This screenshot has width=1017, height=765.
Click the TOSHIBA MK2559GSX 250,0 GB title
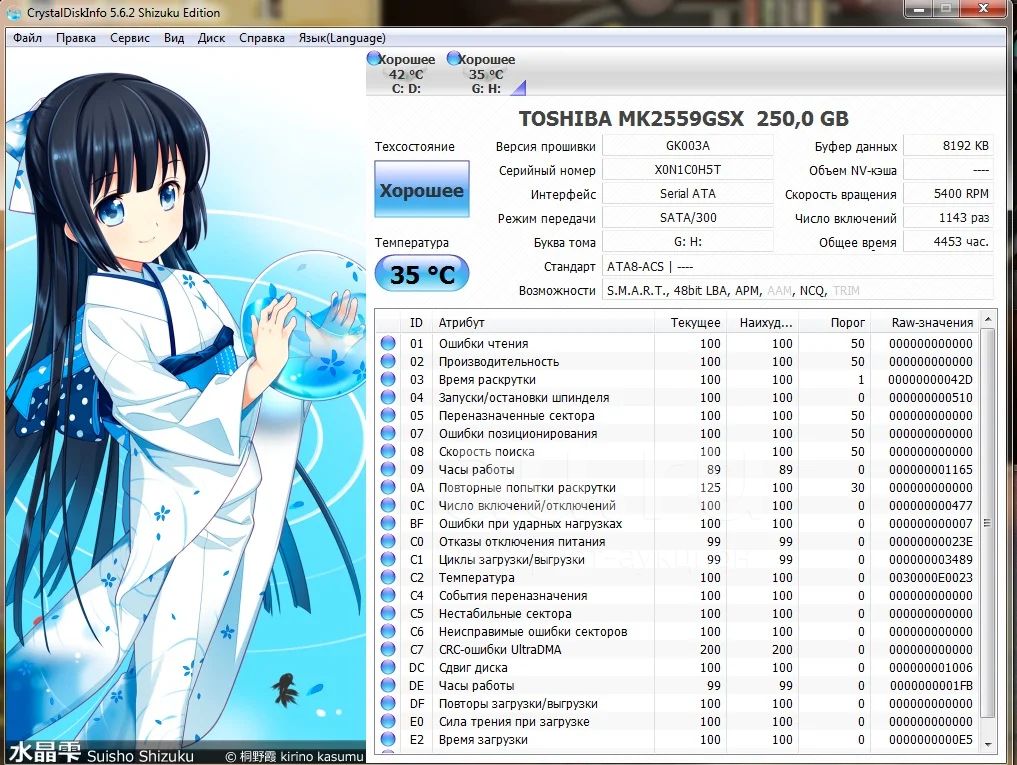pos(684,118)
